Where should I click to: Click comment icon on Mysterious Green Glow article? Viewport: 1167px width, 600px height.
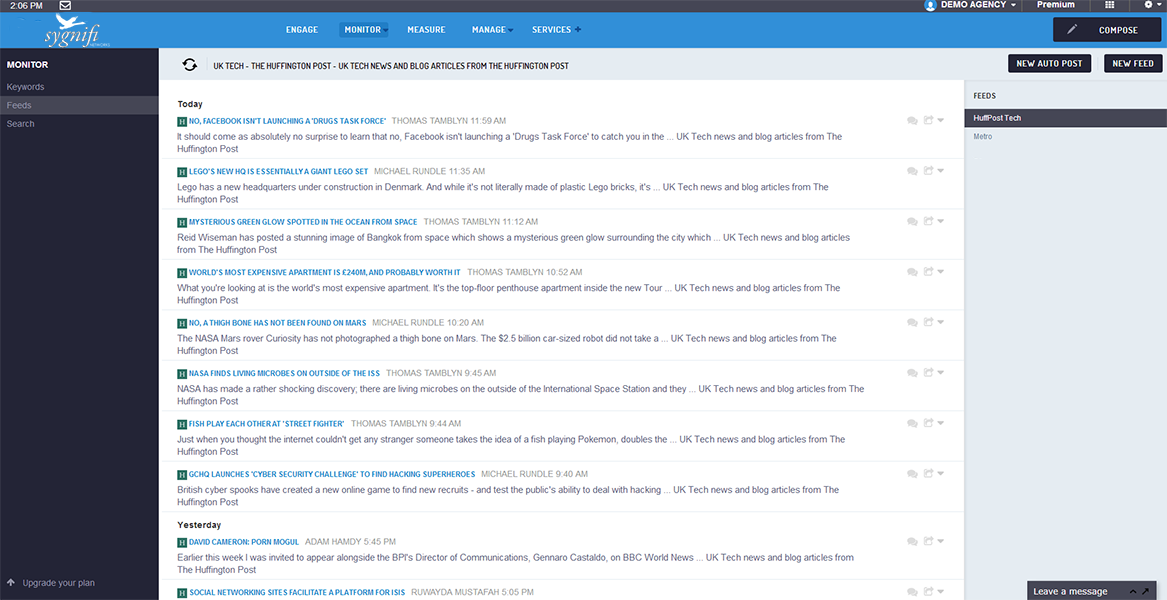(912, 222)
